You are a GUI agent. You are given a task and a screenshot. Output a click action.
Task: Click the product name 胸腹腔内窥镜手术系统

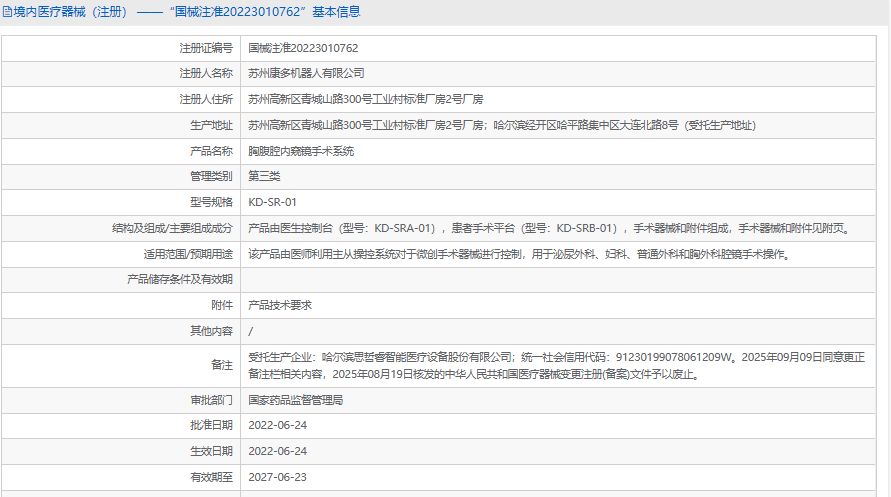click(x=301, y=151)
